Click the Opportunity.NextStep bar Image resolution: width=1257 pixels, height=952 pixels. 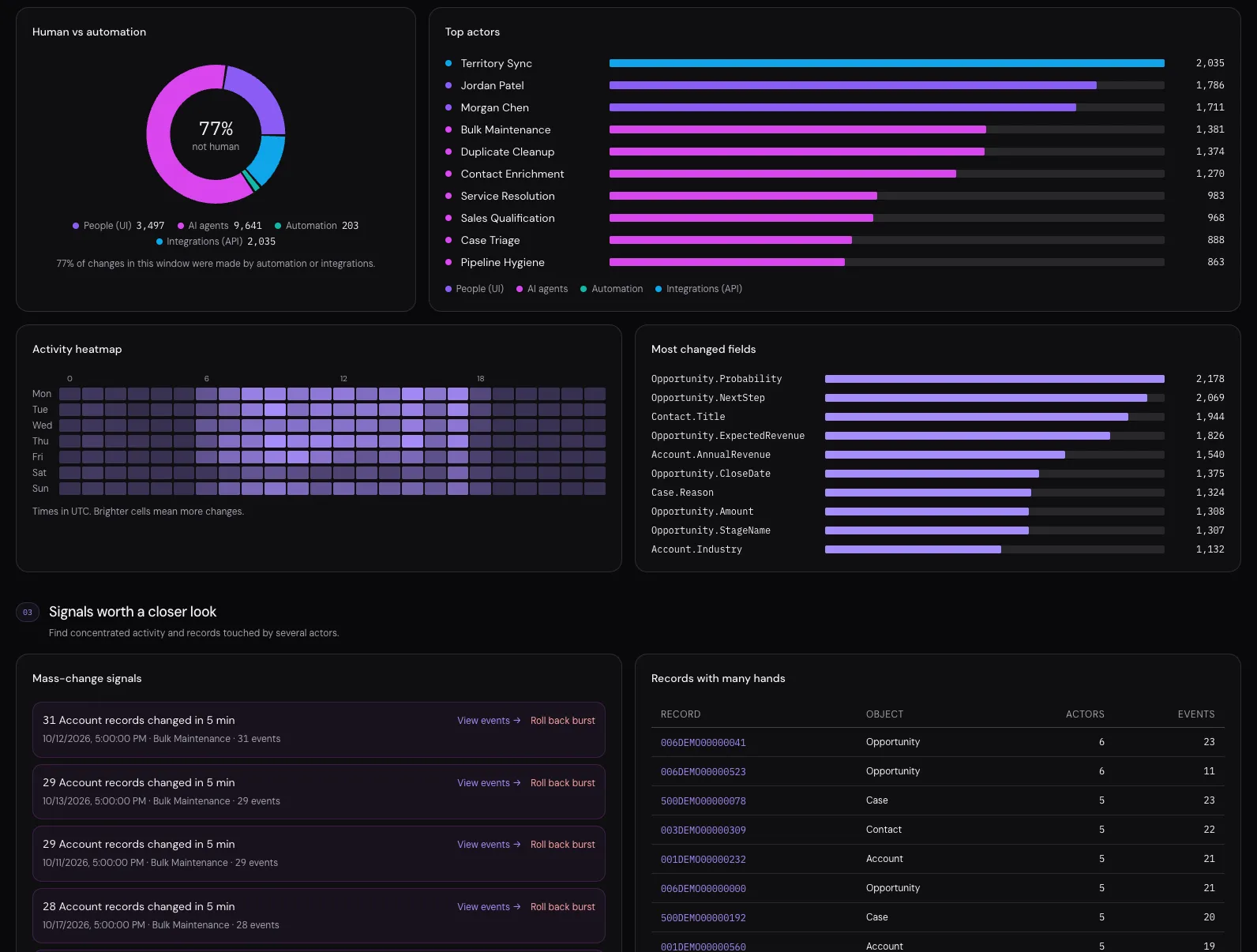(x=986, y=398)
